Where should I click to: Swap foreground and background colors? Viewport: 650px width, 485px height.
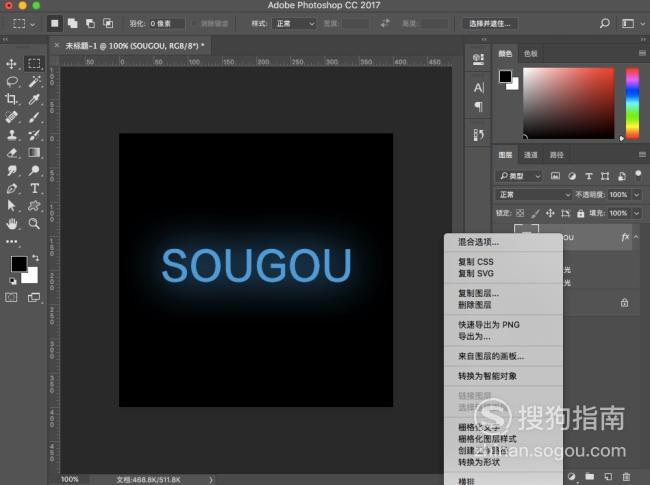pos(35,258)
